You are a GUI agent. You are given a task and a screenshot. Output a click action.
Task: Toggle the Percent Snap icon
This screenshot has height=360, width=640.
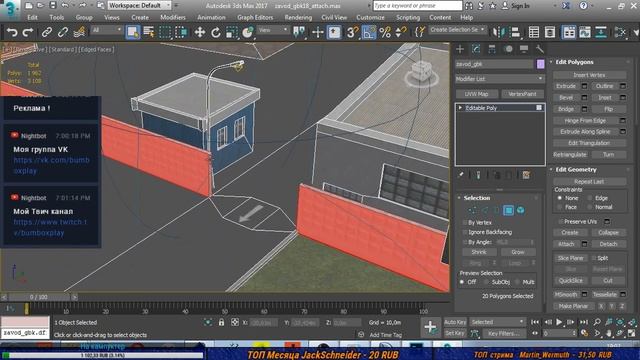pos(385,32)
